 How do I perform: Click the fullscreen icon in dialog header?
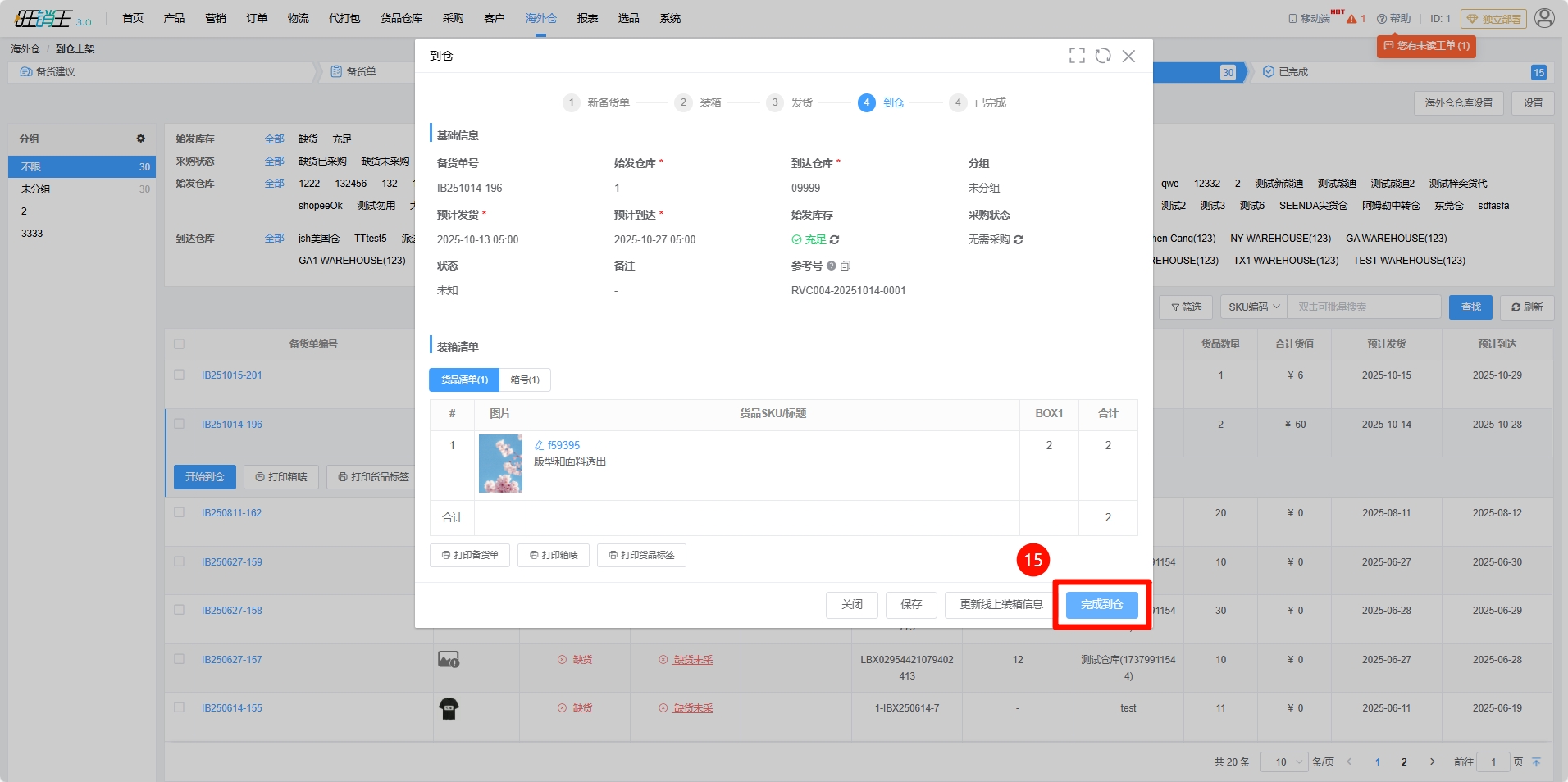click(1077, 56)
